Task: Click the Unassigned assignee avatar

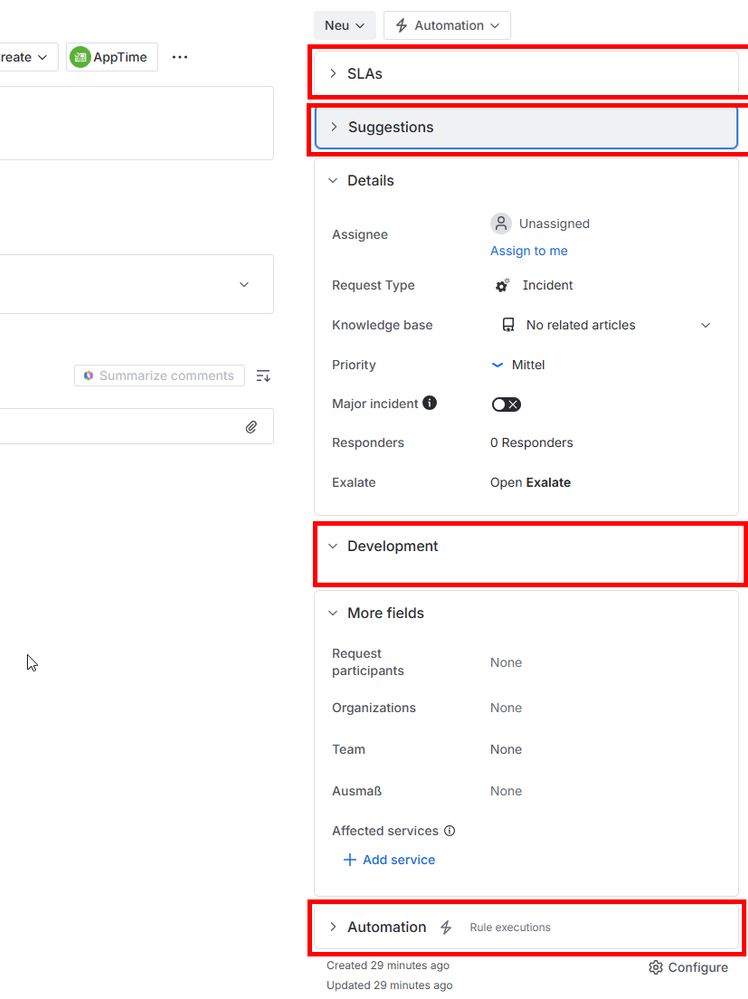Action: [x=500, y=223]
